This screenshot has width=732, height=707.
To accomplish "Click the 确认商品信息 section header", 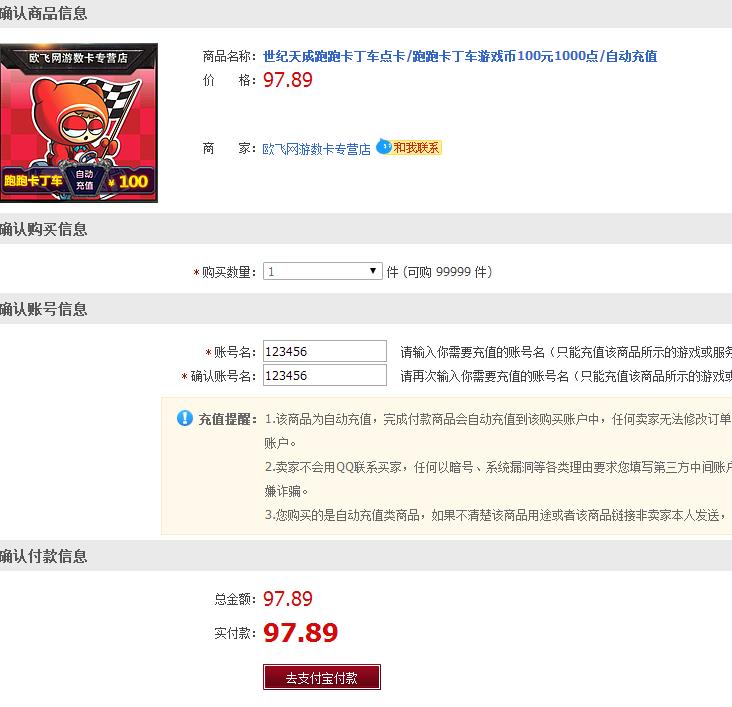I will tap(43, 13).
